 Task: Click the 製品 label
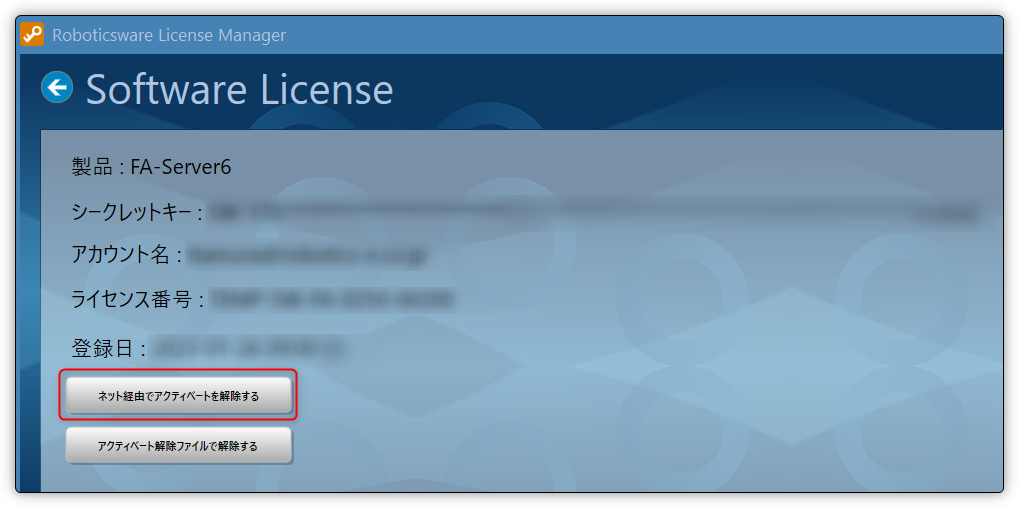point(90,168)
